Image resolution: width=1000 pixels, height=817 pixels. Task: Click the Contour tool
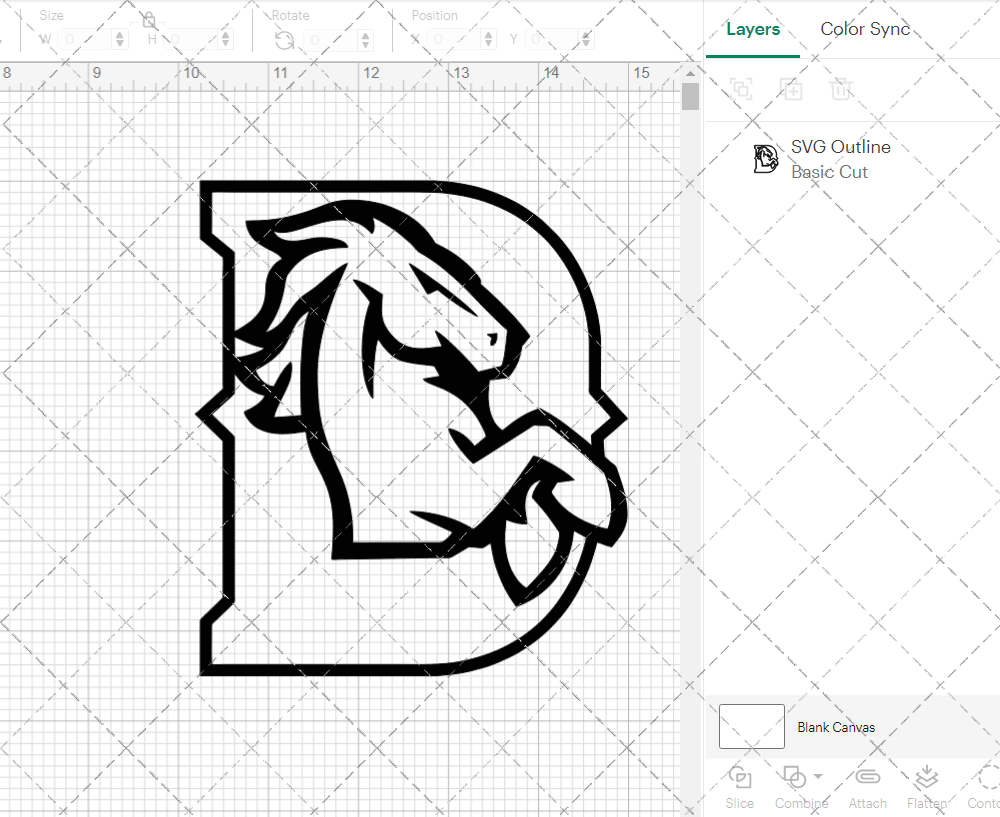coord(985,788)
